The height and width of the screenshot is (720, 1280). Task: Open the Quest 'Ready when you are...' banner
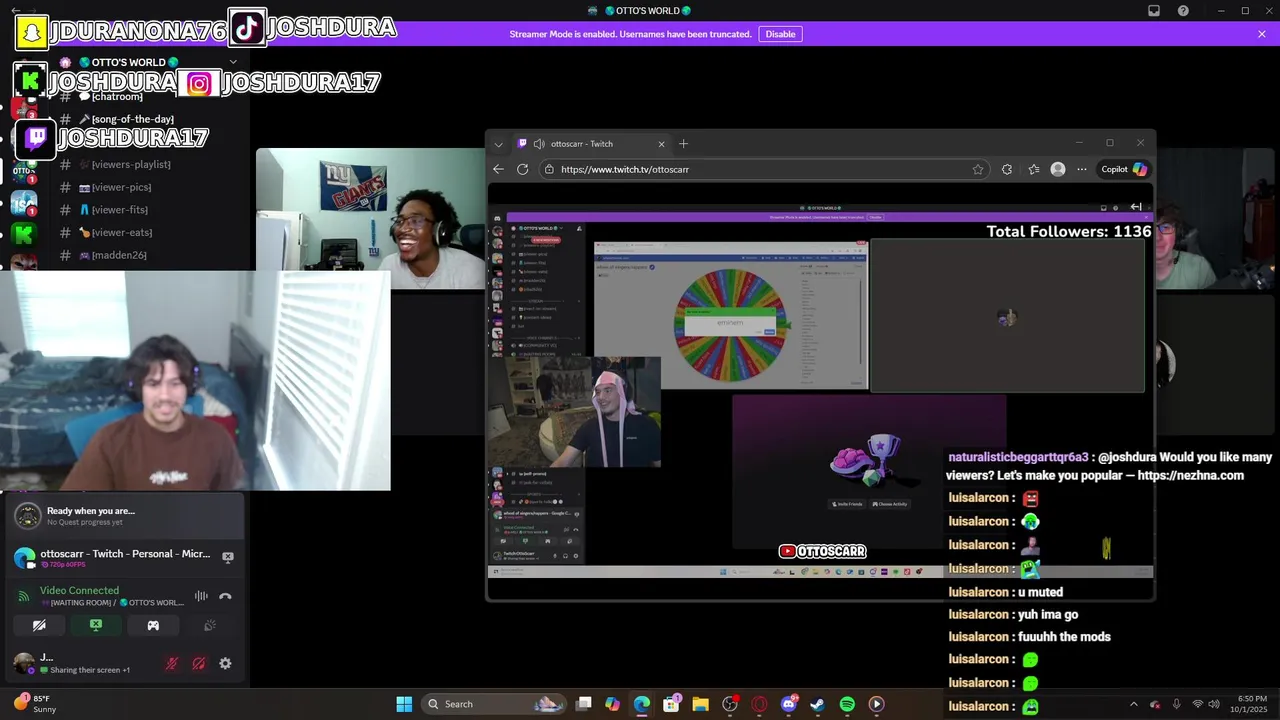pos(126,516)
